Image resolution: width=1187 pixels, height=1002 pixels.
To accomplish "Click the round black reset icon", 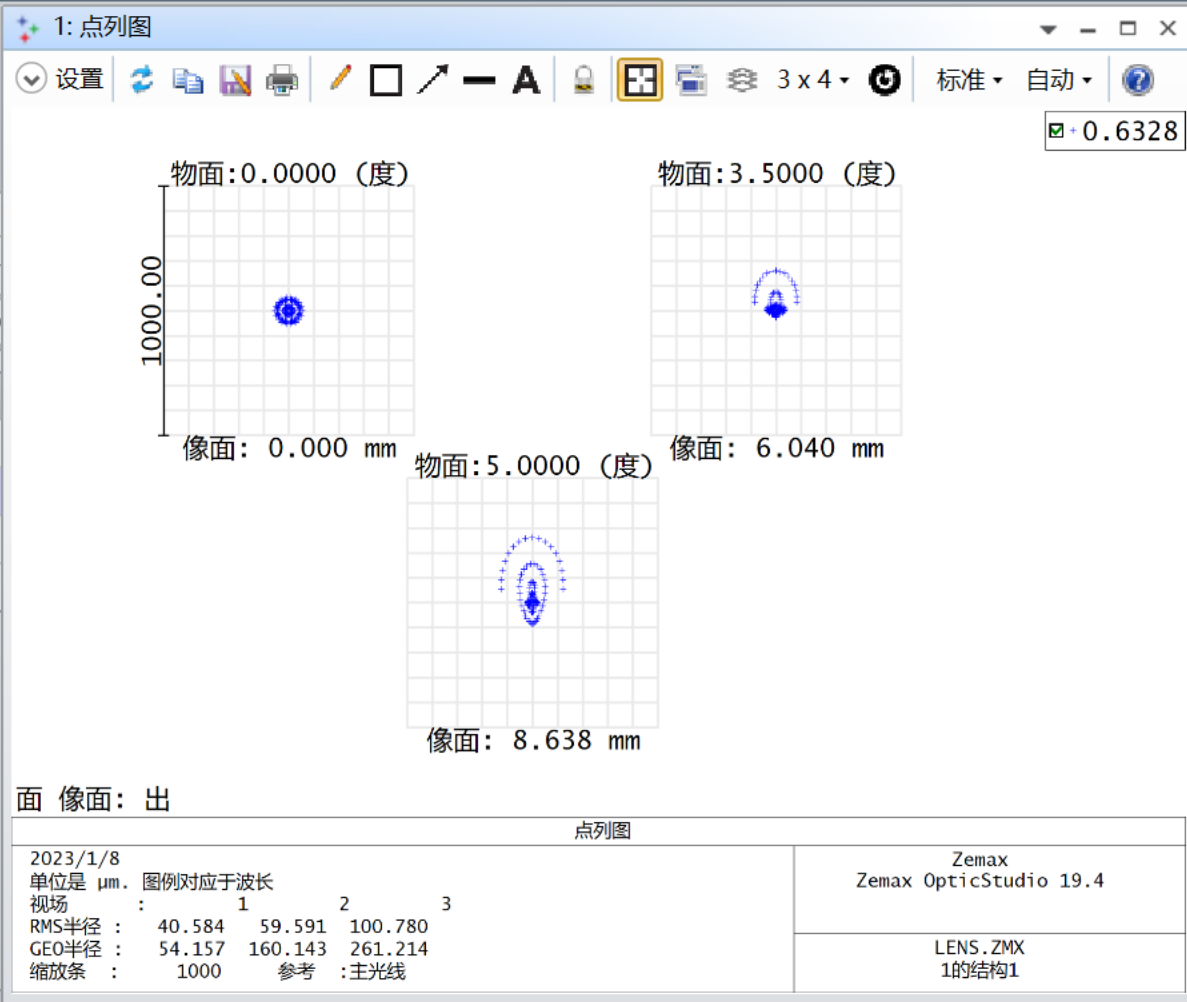I will click(x=884, y=79).
